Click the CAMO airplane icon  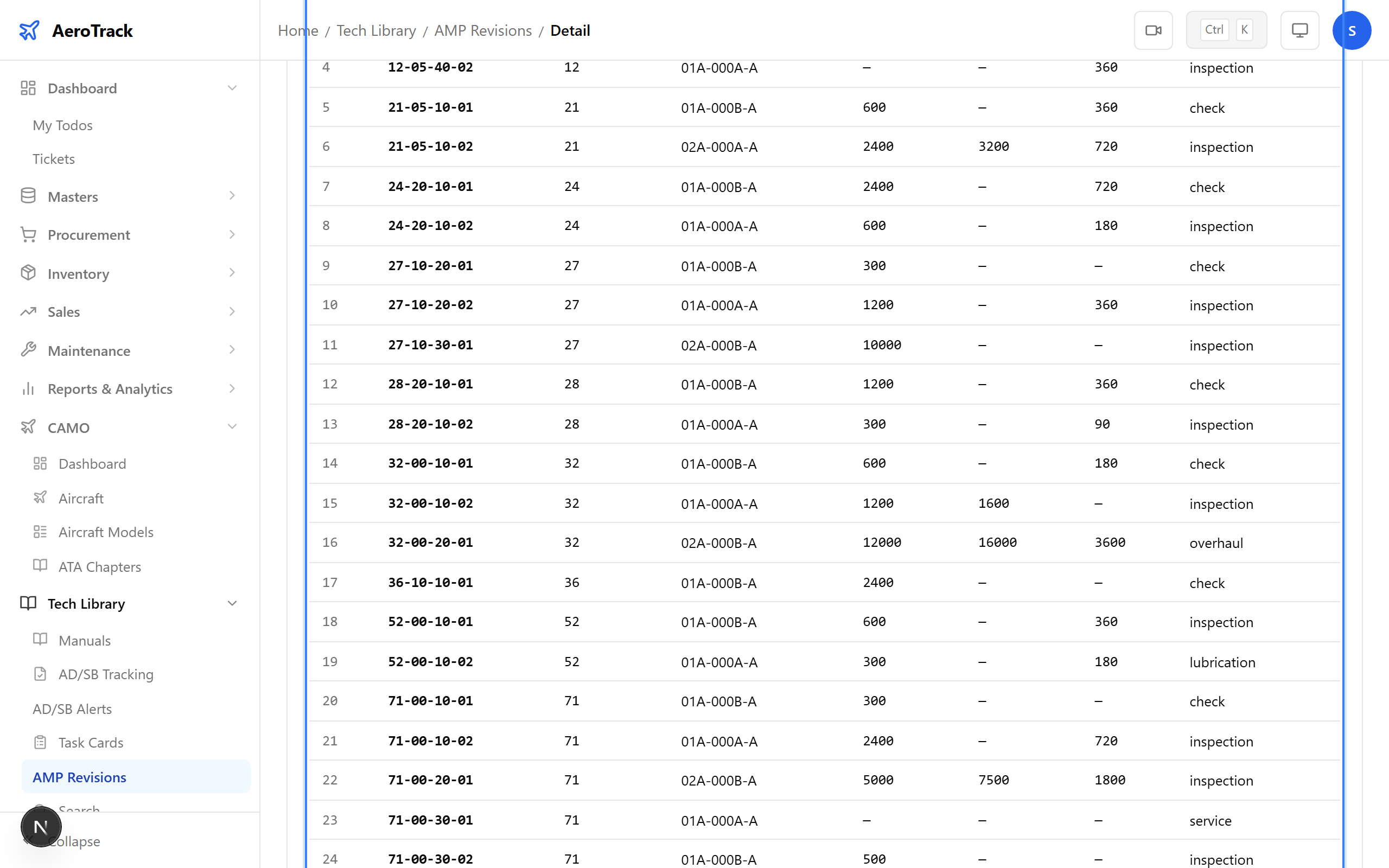pos(28,427)
